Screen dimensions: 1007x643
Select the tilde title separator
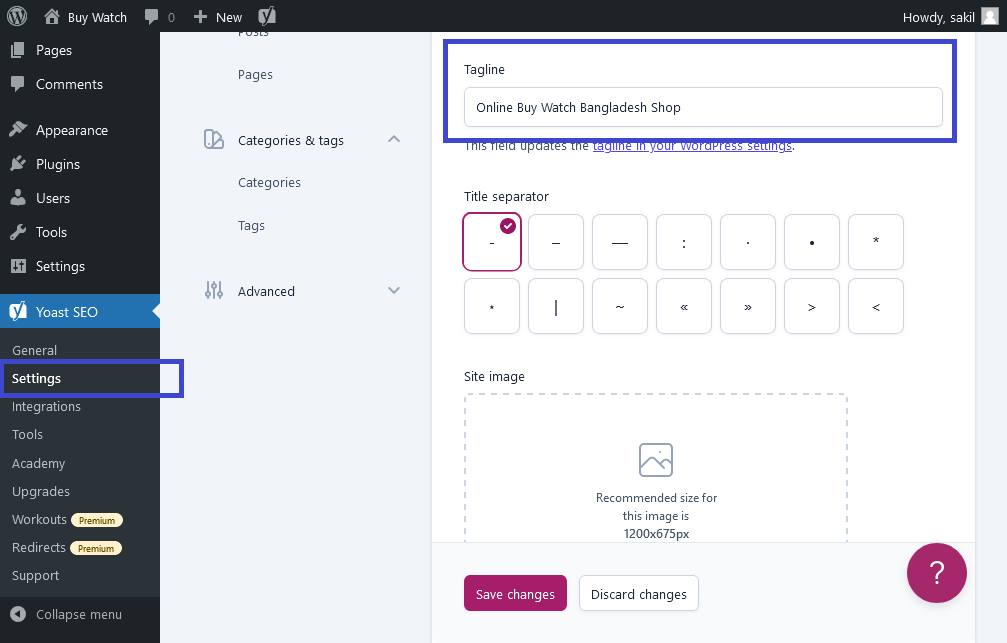click(620, 306)
